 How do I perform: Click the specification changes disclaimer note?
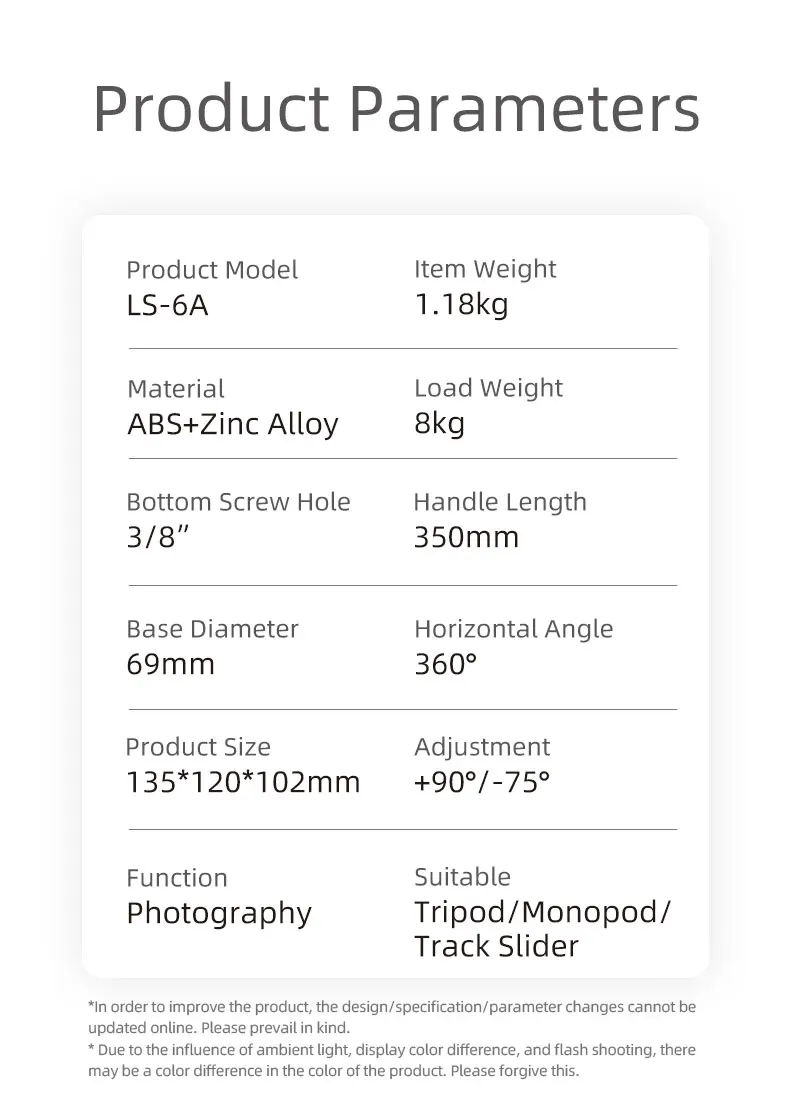coord(391,1016)
